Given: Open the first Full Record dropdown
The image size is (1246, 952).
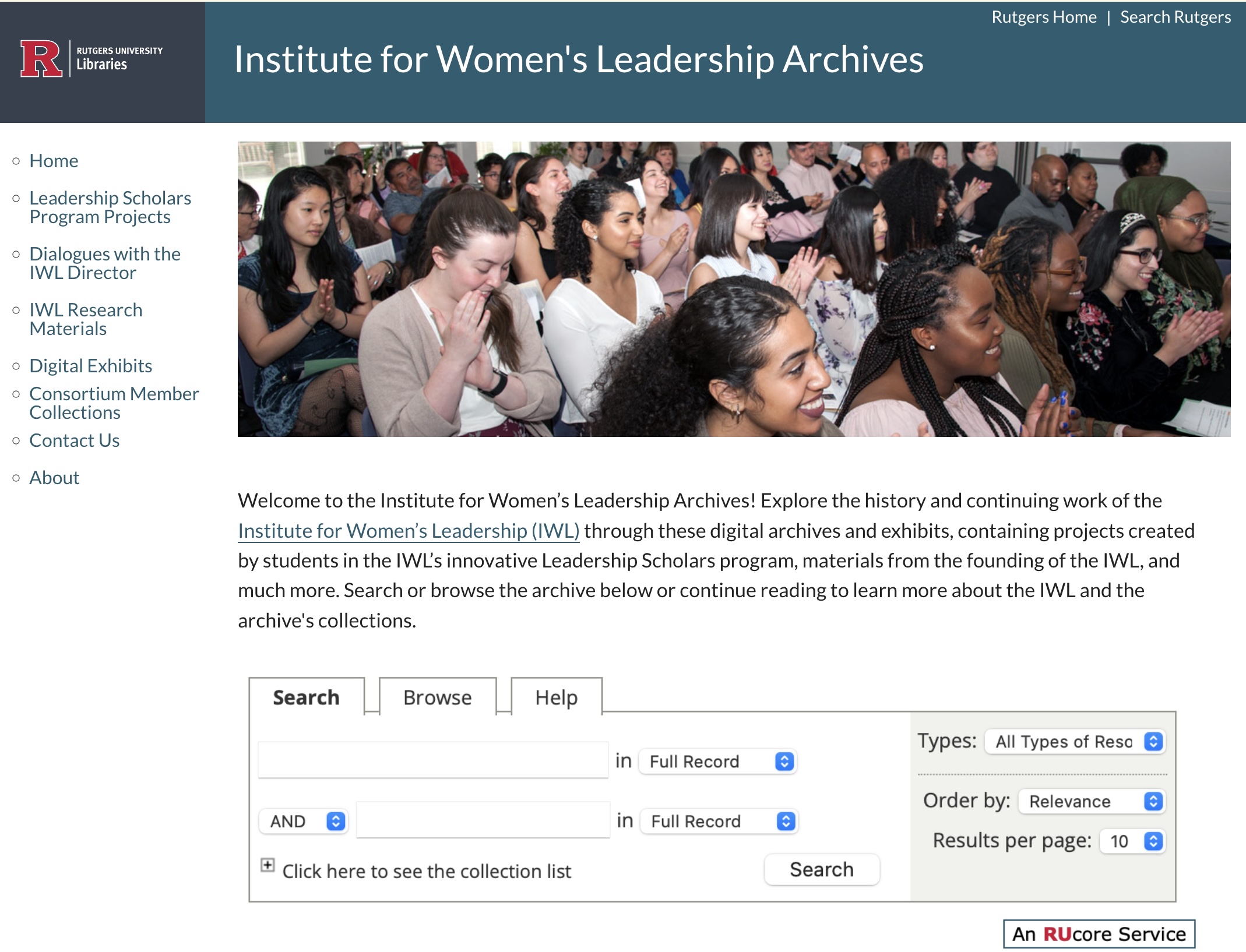Looking at the screenshot, I should [718, 761].
